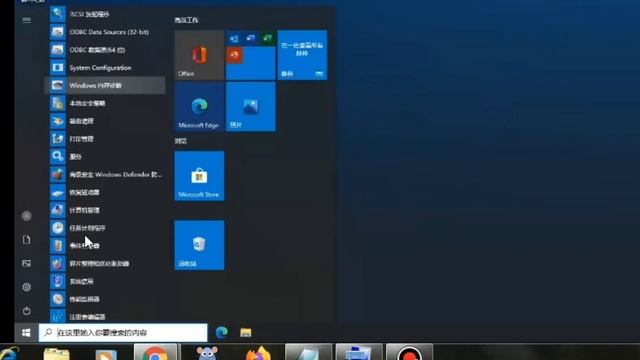Click the Power button in Start menu
The height and width of the screenshot is (360, 640).
tap(27, 311)
